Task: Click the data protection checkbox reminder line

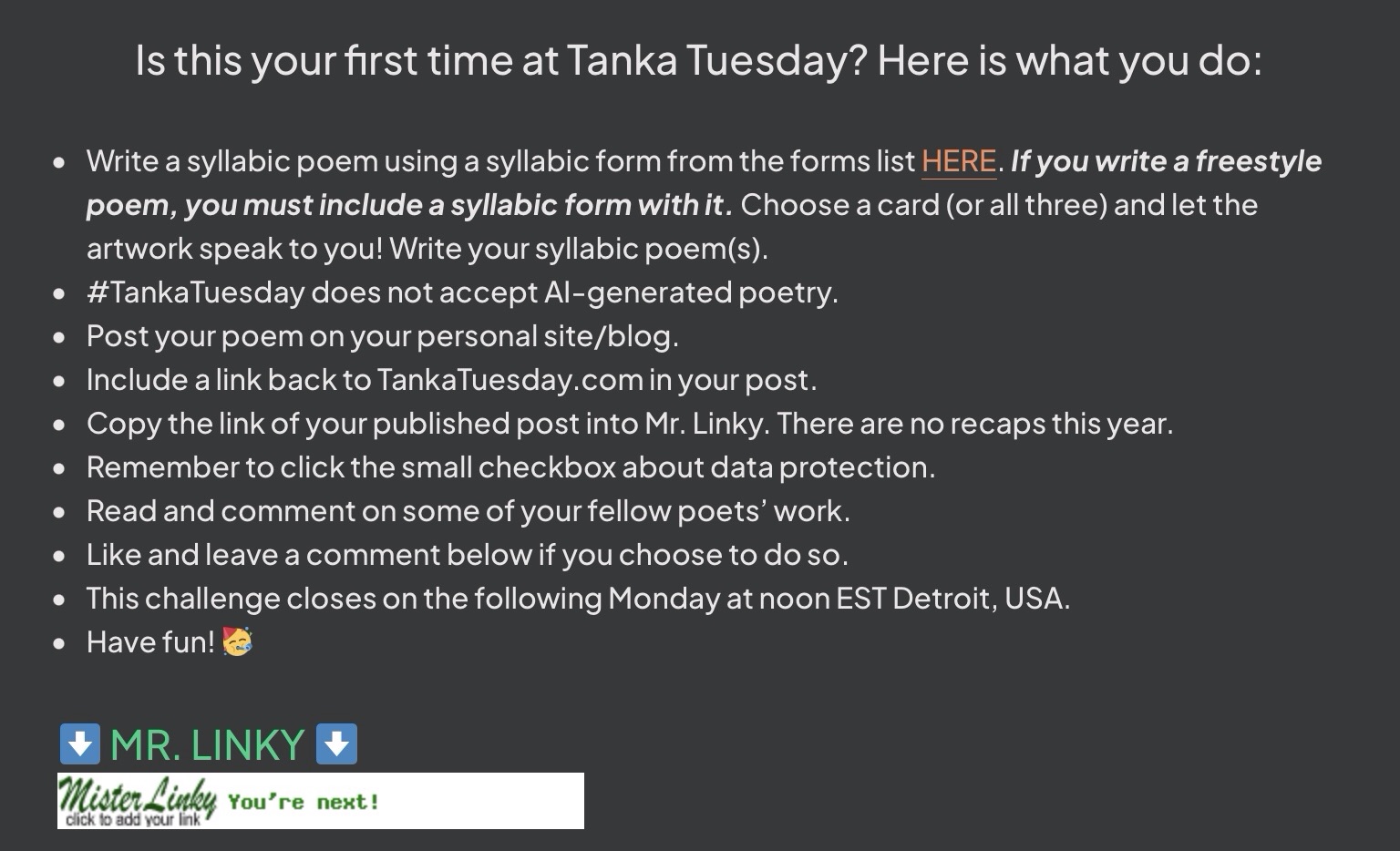Action: click(x=510, y=467)
